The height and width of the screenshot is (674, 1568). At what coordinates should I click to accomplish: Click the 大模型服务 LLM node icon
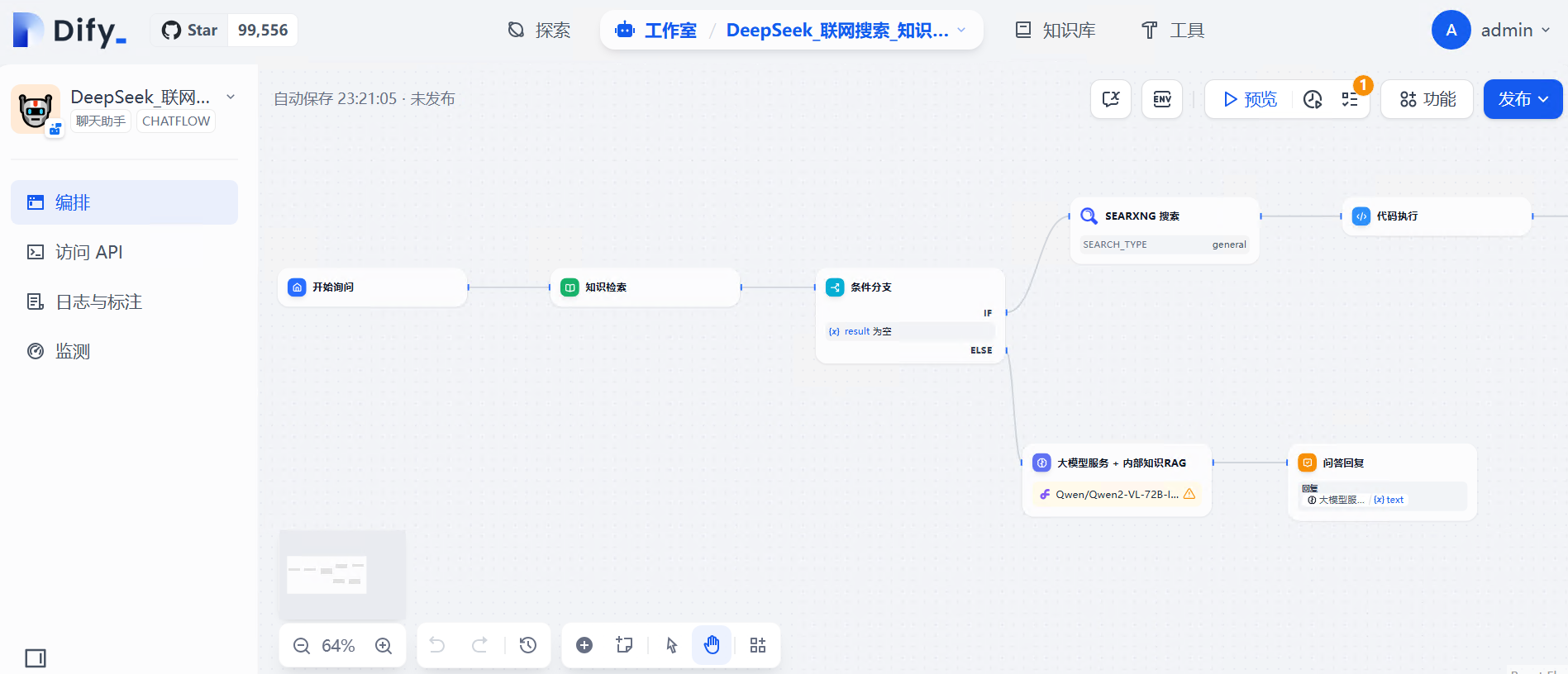pos(1041,463)
